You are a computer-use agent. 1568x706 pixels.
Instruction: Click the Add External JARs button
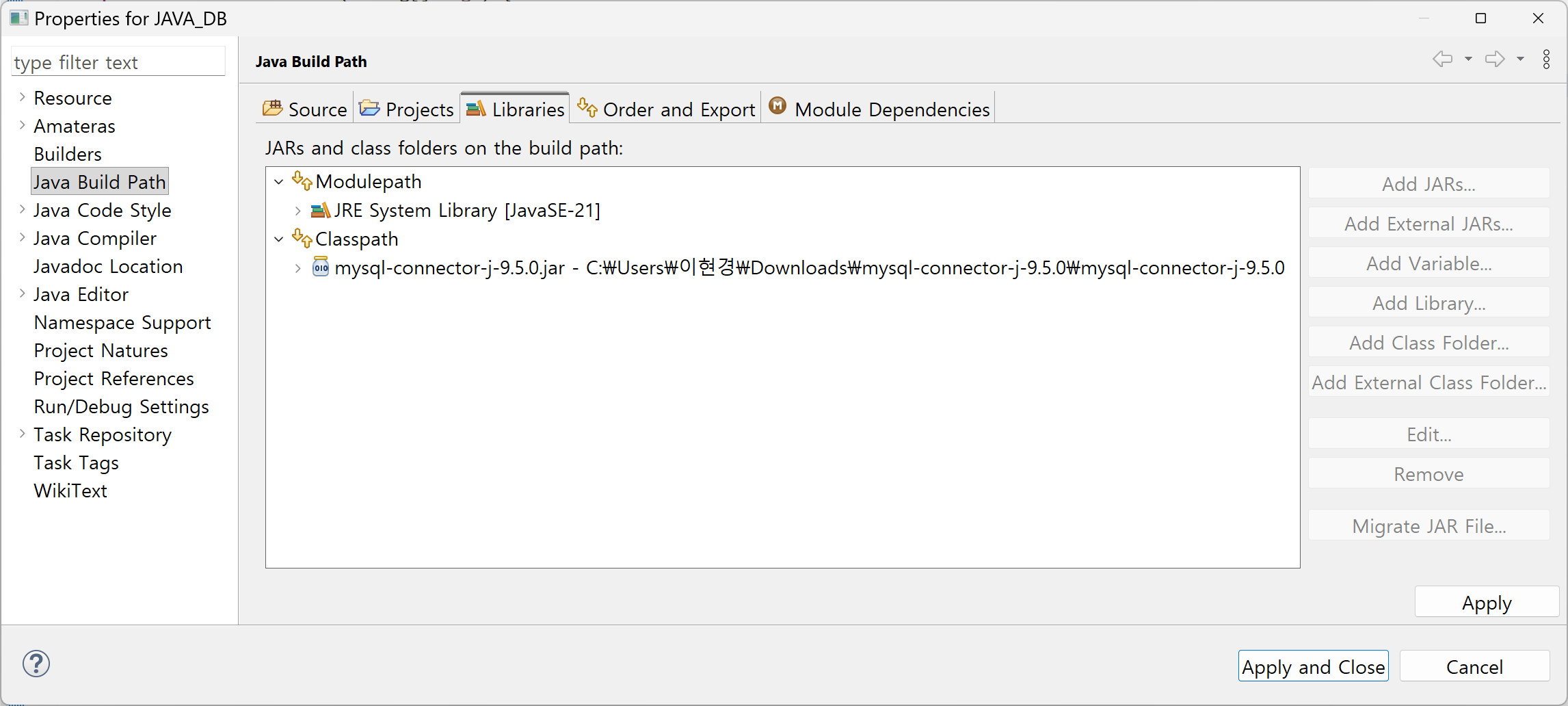point(1428,223)
